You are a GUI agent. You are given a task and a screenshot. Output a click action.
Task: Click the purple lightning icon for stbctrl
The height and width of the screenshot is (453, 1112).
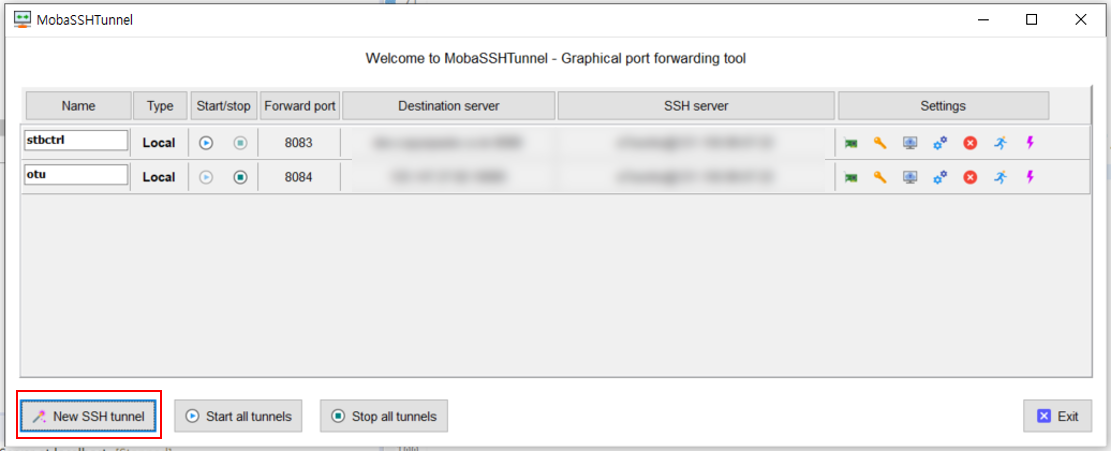tap(1030, 143)
